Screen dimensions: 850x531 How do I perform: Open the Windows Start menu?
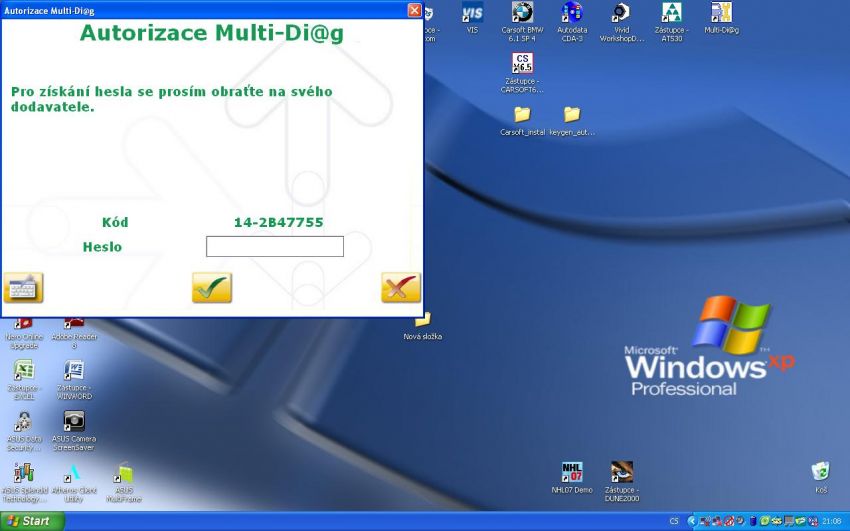click(x=33, y=521)
